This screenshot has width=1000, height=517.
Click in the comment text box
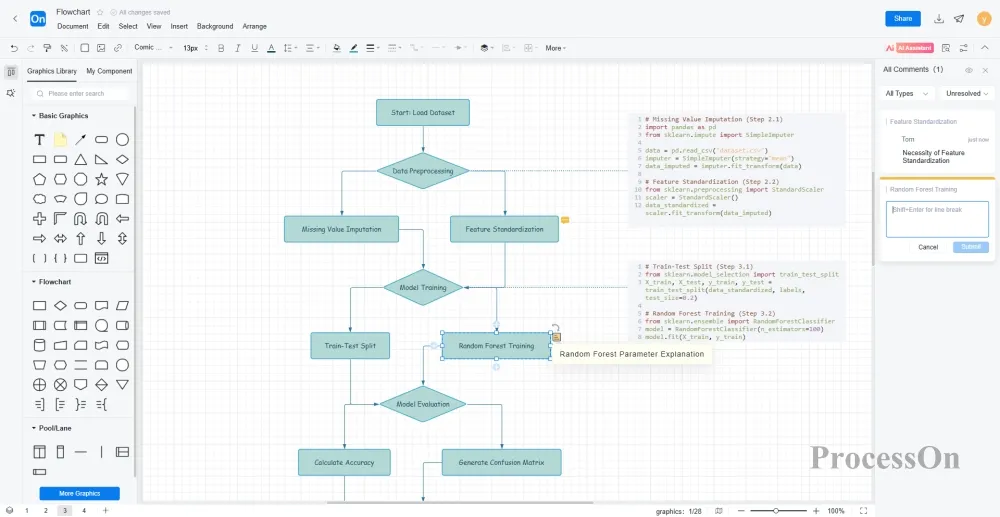click(x=937, y=219)
